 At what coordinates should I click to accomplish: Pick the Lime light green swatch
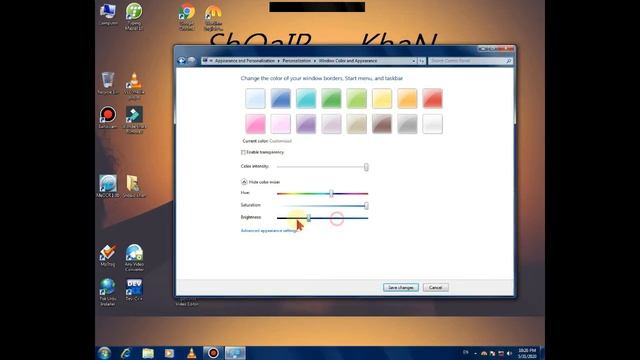pos(357,98)
